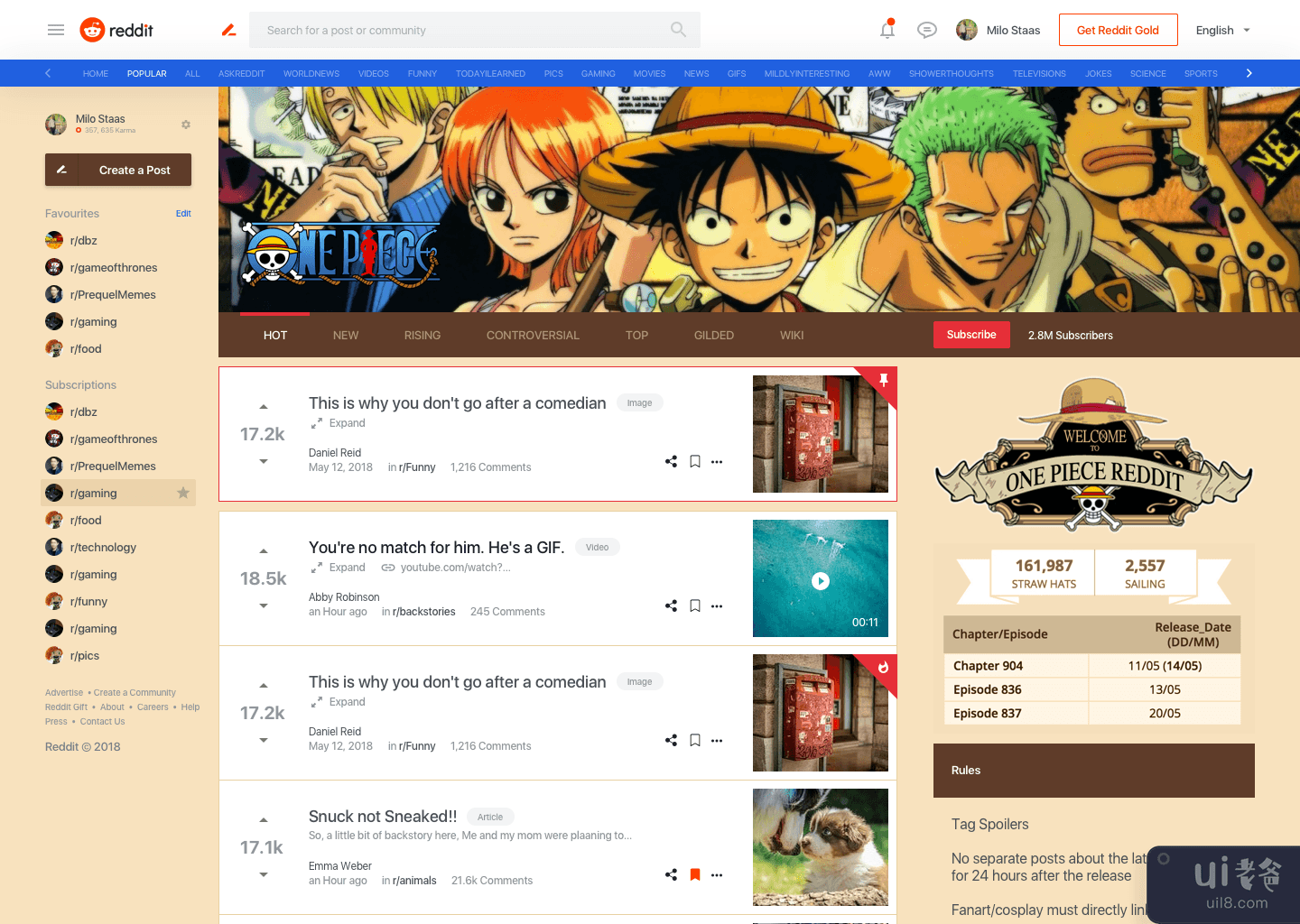The width and height of the screenshot is (1300, 924).
Task: Open the WIKI tab
Action: (x=792, y=335)
